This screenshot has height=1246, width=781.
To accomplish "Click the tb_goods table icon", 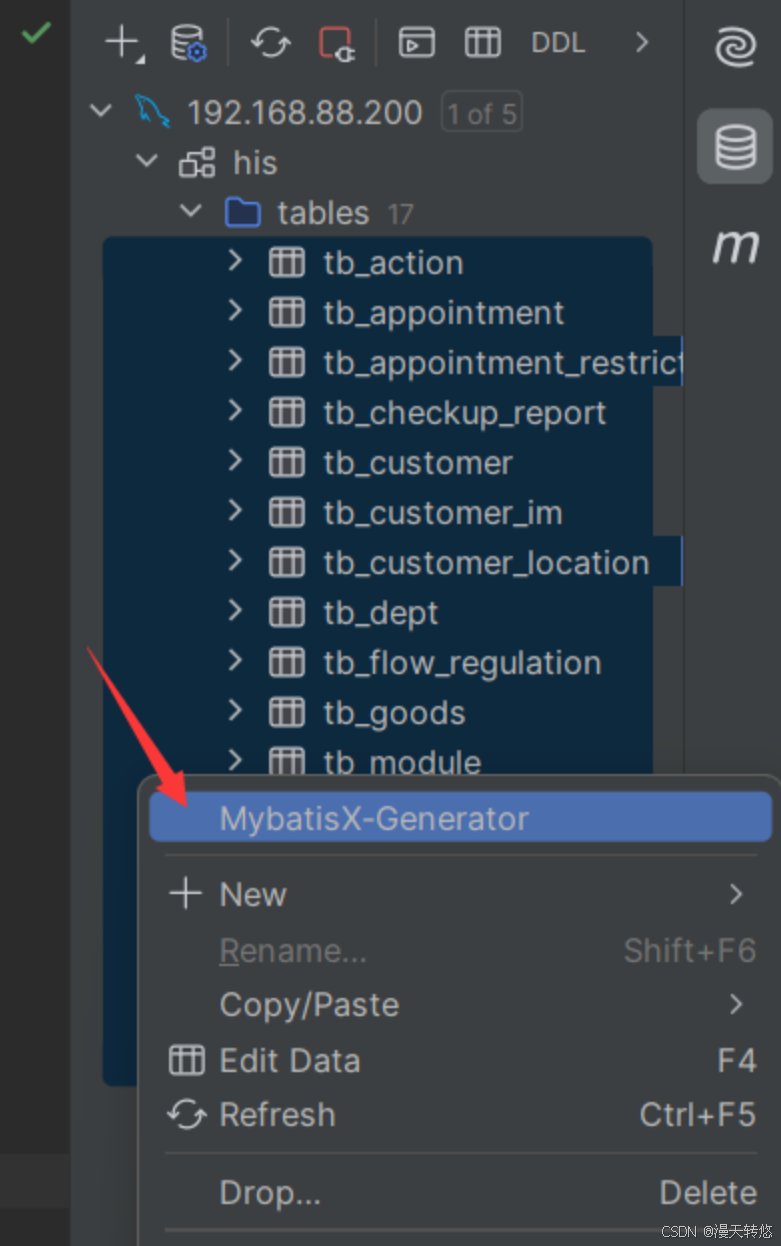I will pos(287,711).
